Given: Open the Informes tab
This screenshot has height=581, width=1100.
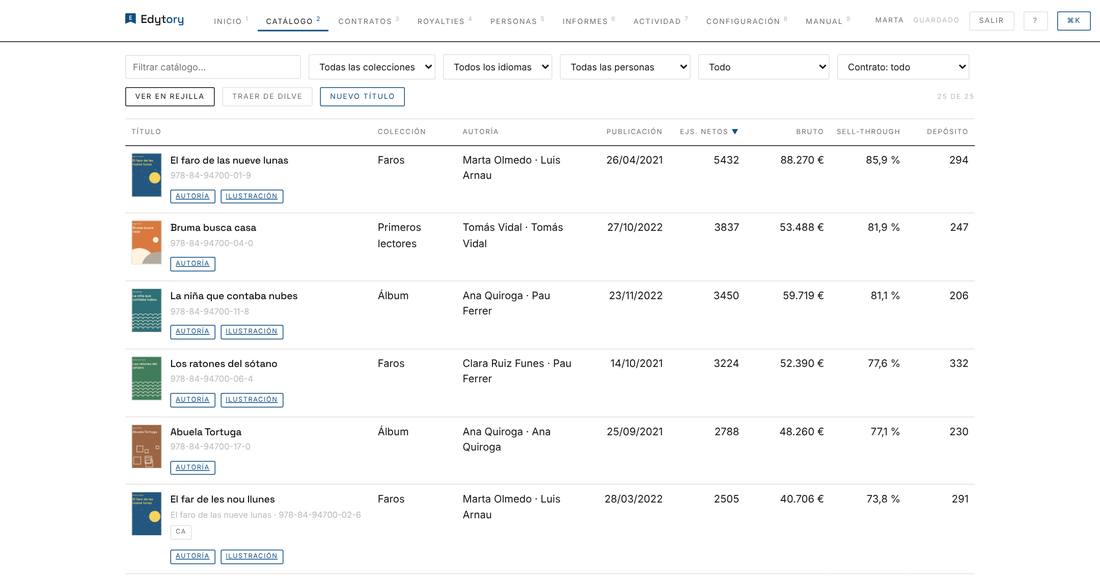Looking at the screenshot, I should click(x=585, y=21).
